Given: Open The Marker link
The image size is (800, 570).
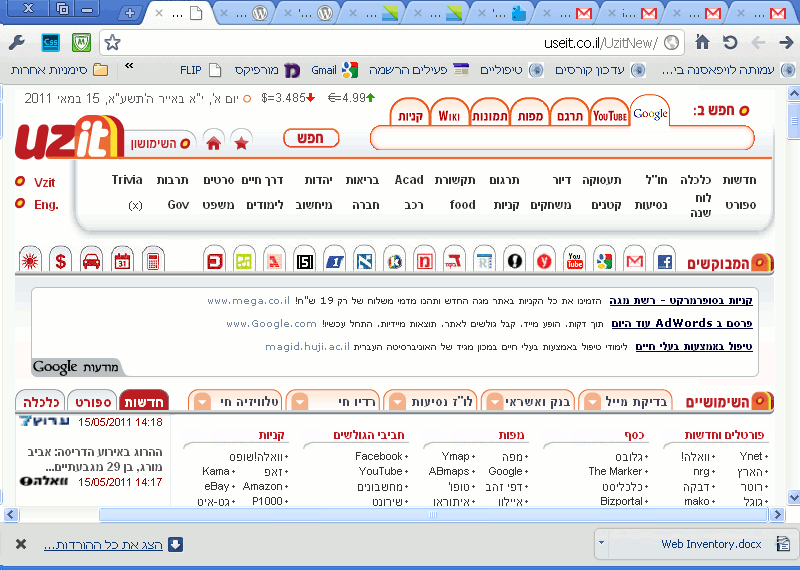Looking at the screenshot, I should click(x=615, y=471).
